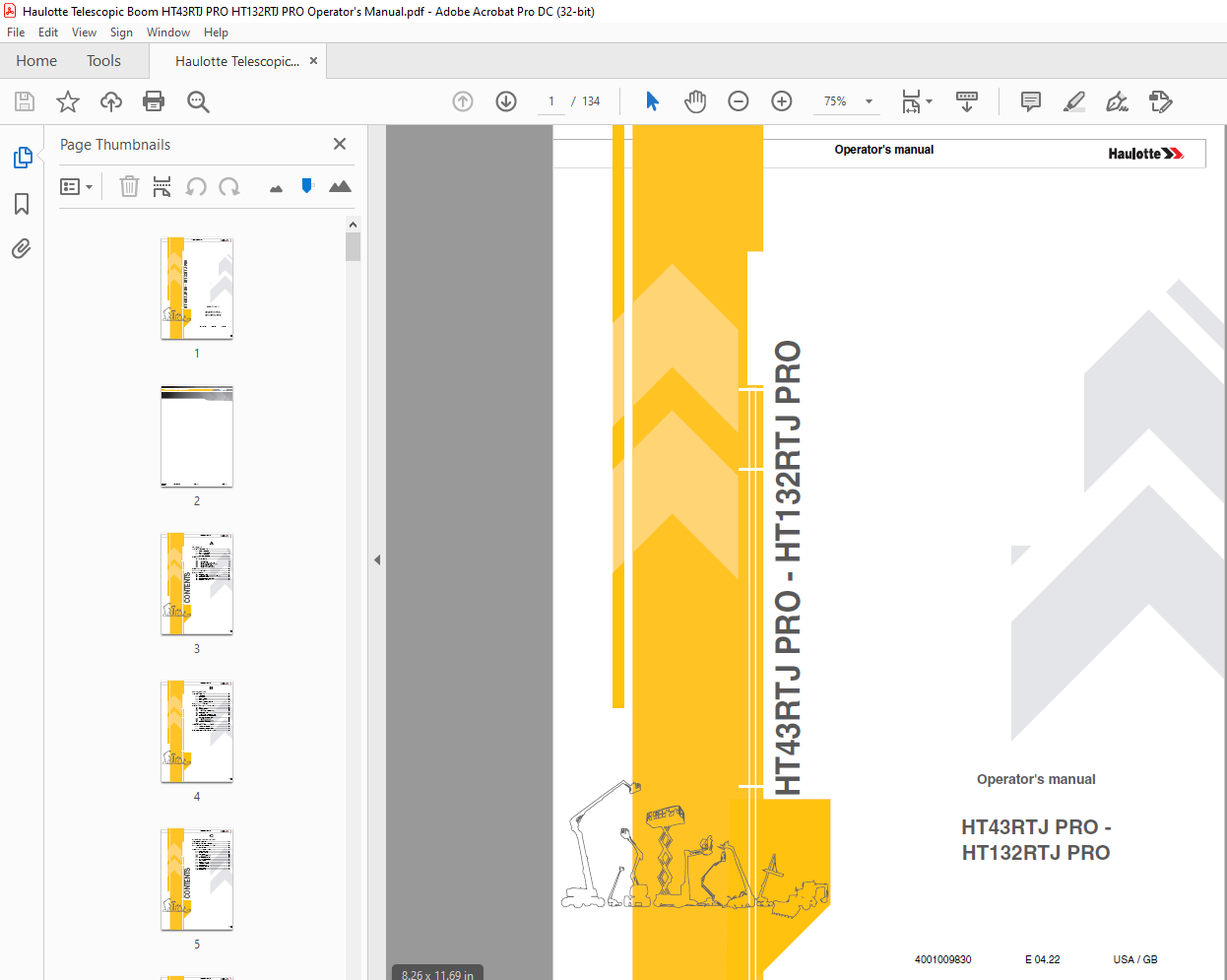Choose the Selection arrow tool
The image size is (1227, 980).
(x=652, y=101)
